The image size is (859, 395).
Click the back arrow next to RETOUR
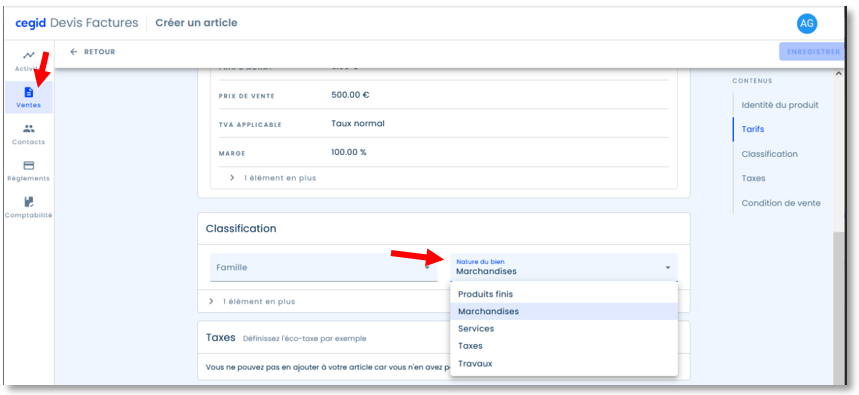[74, 52]
